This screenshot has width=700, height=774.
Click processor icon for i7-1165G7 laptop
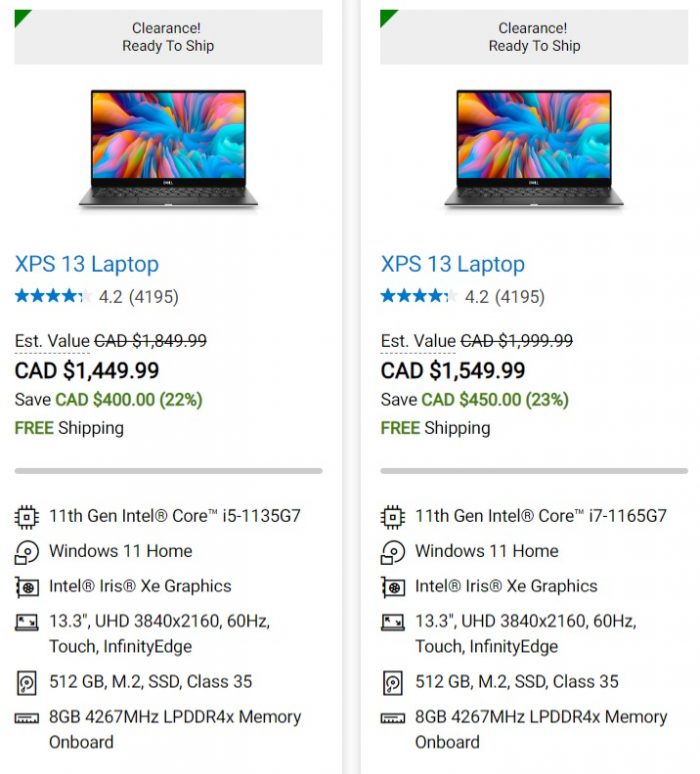coord(392,517)
